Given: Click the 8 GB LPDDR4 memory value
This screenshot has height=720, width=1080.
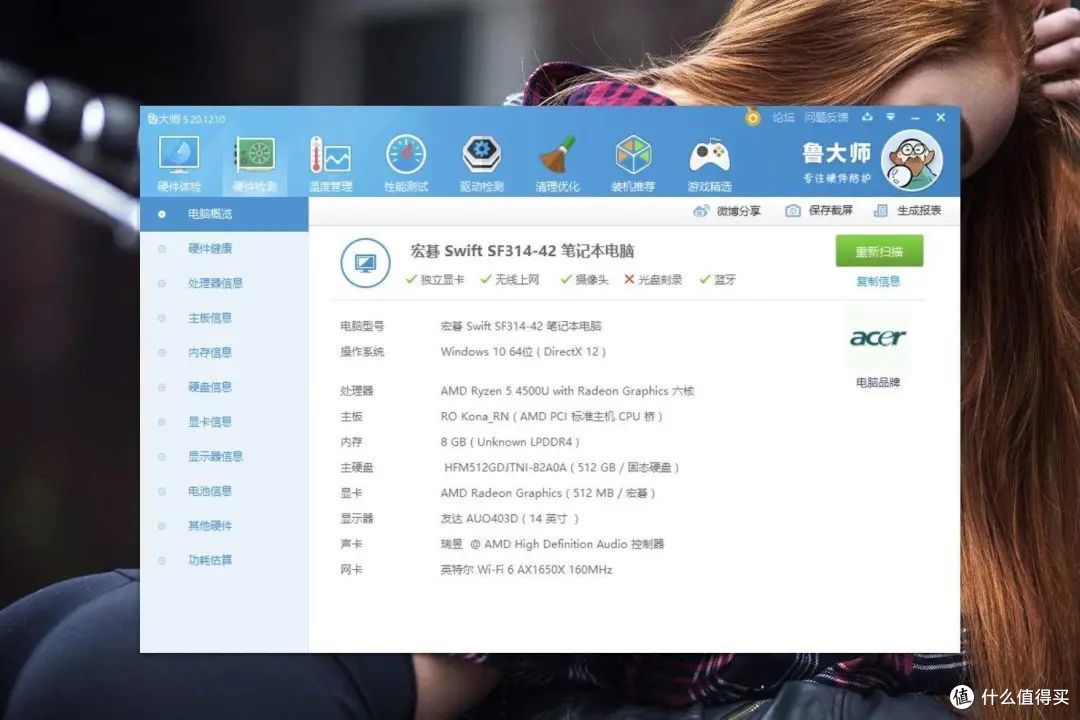Looking at the screenshot, I should [x=510, y=442].
